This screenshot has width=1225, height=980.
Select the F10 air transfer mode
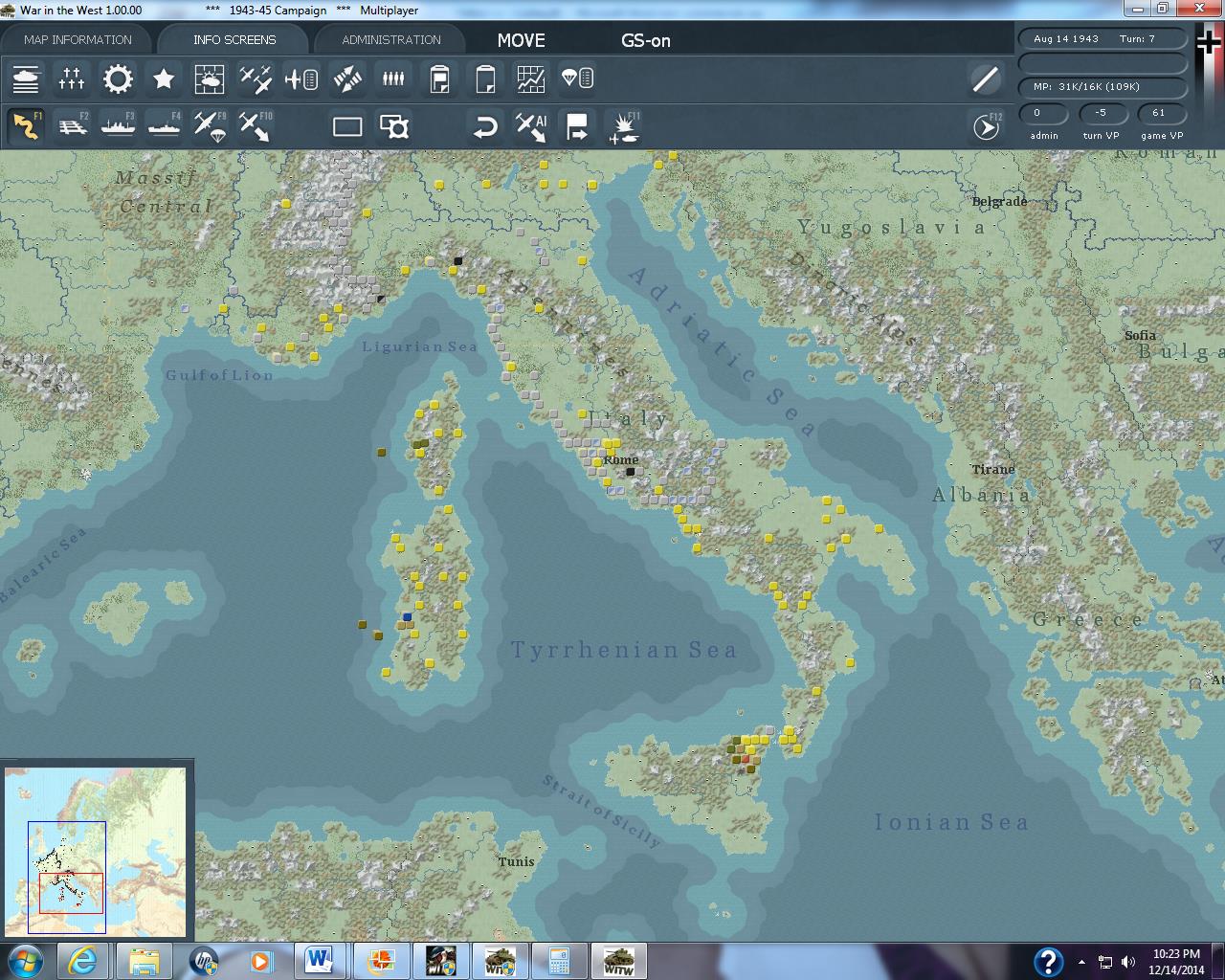[256, 126]
